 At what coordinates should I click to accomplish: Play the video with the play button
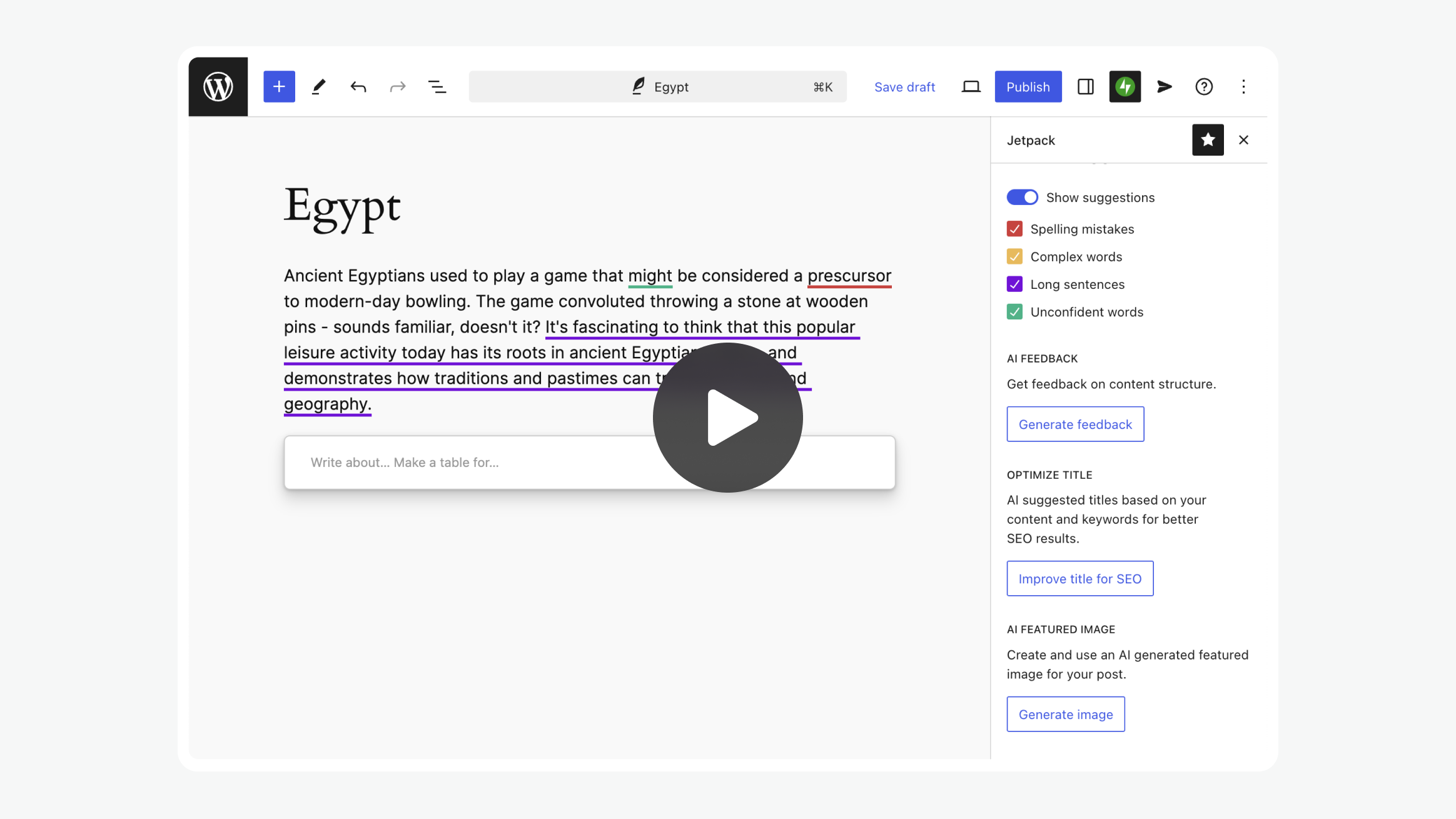(728, 417)
